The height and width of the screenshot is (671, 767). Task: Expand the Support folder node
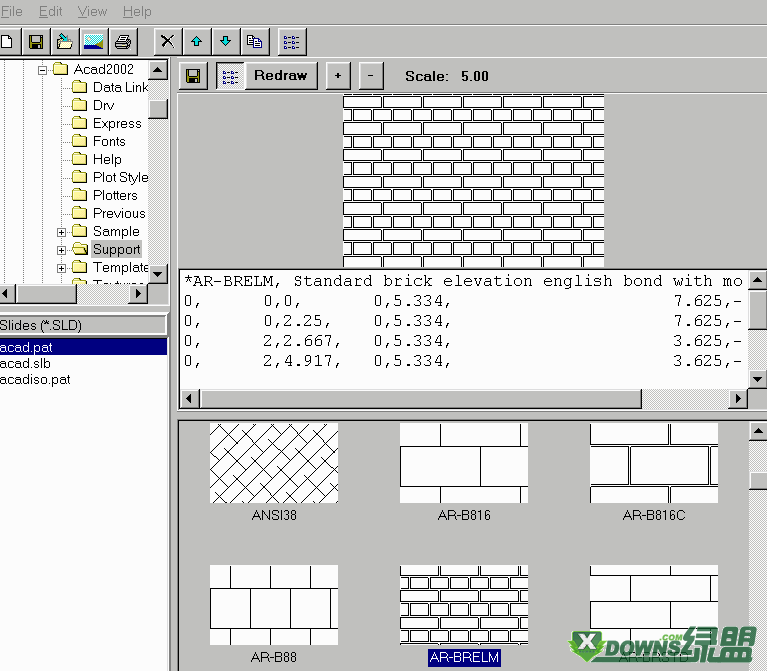click(x=61, y=250)
